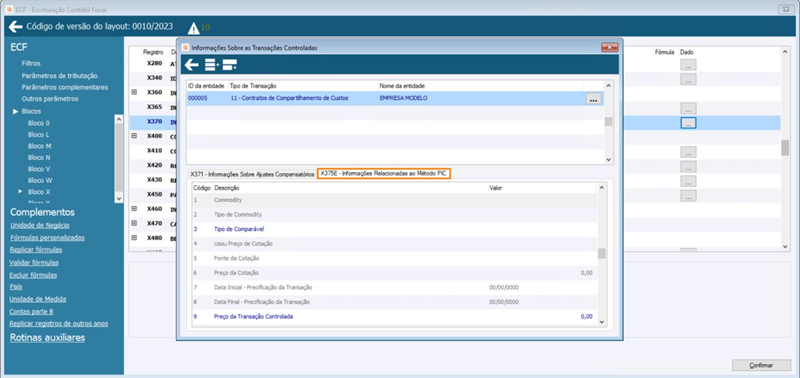Screen dimensions: 800x378
Task: Open the Dado ellipsis button for row X410
Action: [x=688, y=152]
